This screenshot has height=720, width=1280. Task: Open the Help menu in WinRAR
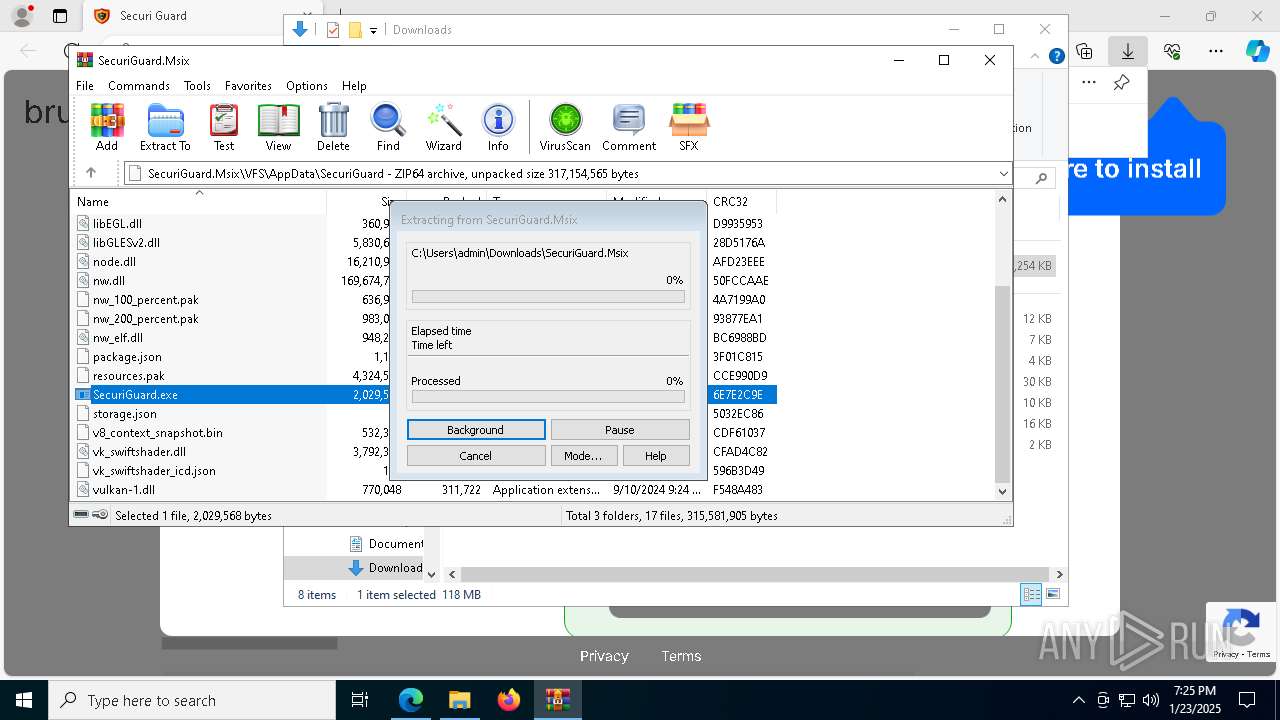(354, 86)
